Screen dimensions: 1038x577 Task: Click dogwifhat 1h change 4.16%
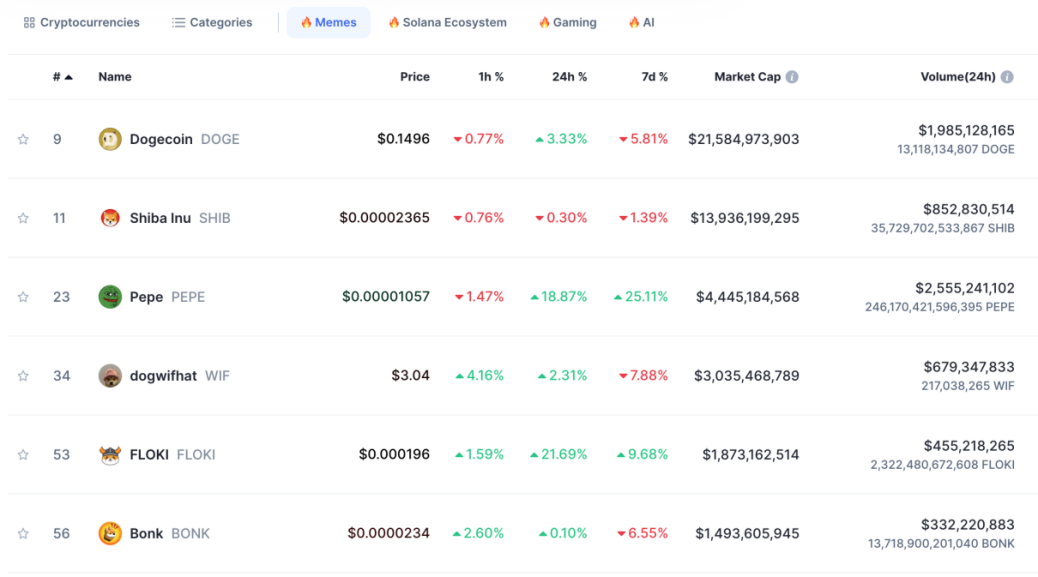point(479,375)
